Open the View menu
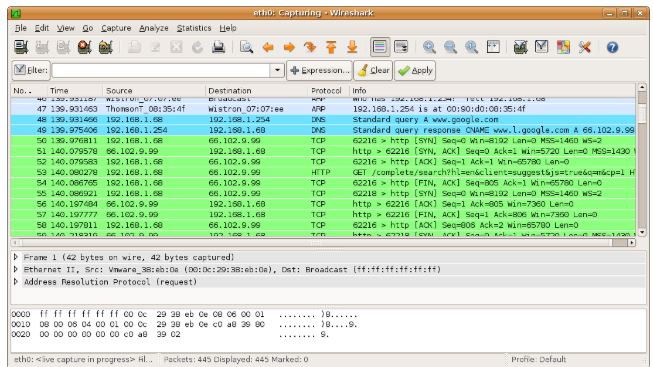 click(x=66, y=28)
